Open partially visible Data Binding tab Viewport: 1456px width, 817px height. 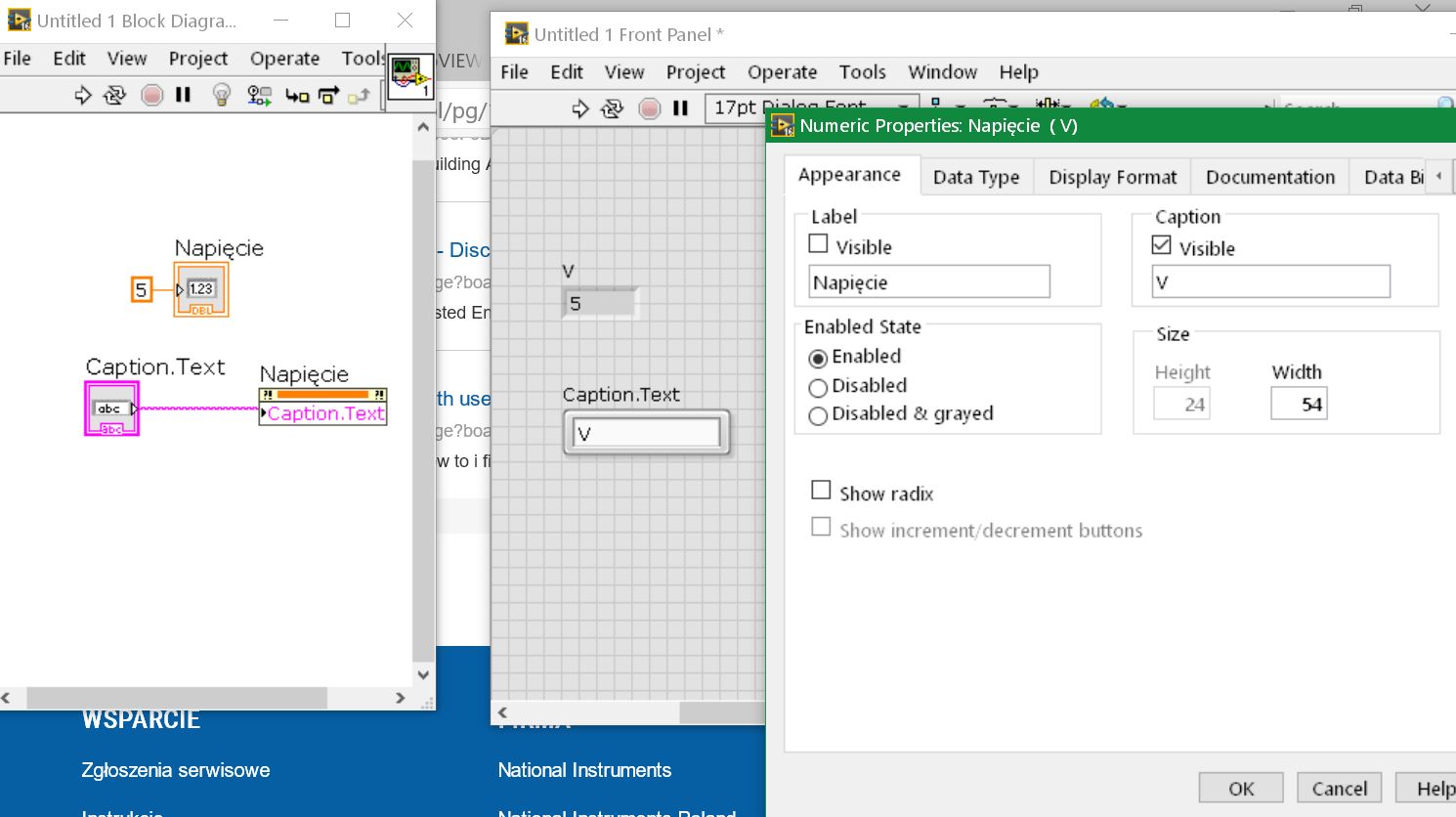pos(1389,177)
